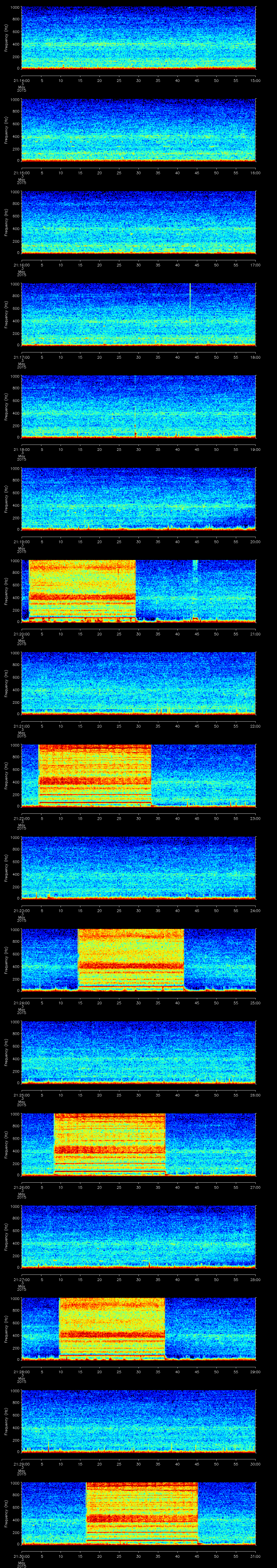Click the "21:26:00" start time label

click(x=21, y=1187)
